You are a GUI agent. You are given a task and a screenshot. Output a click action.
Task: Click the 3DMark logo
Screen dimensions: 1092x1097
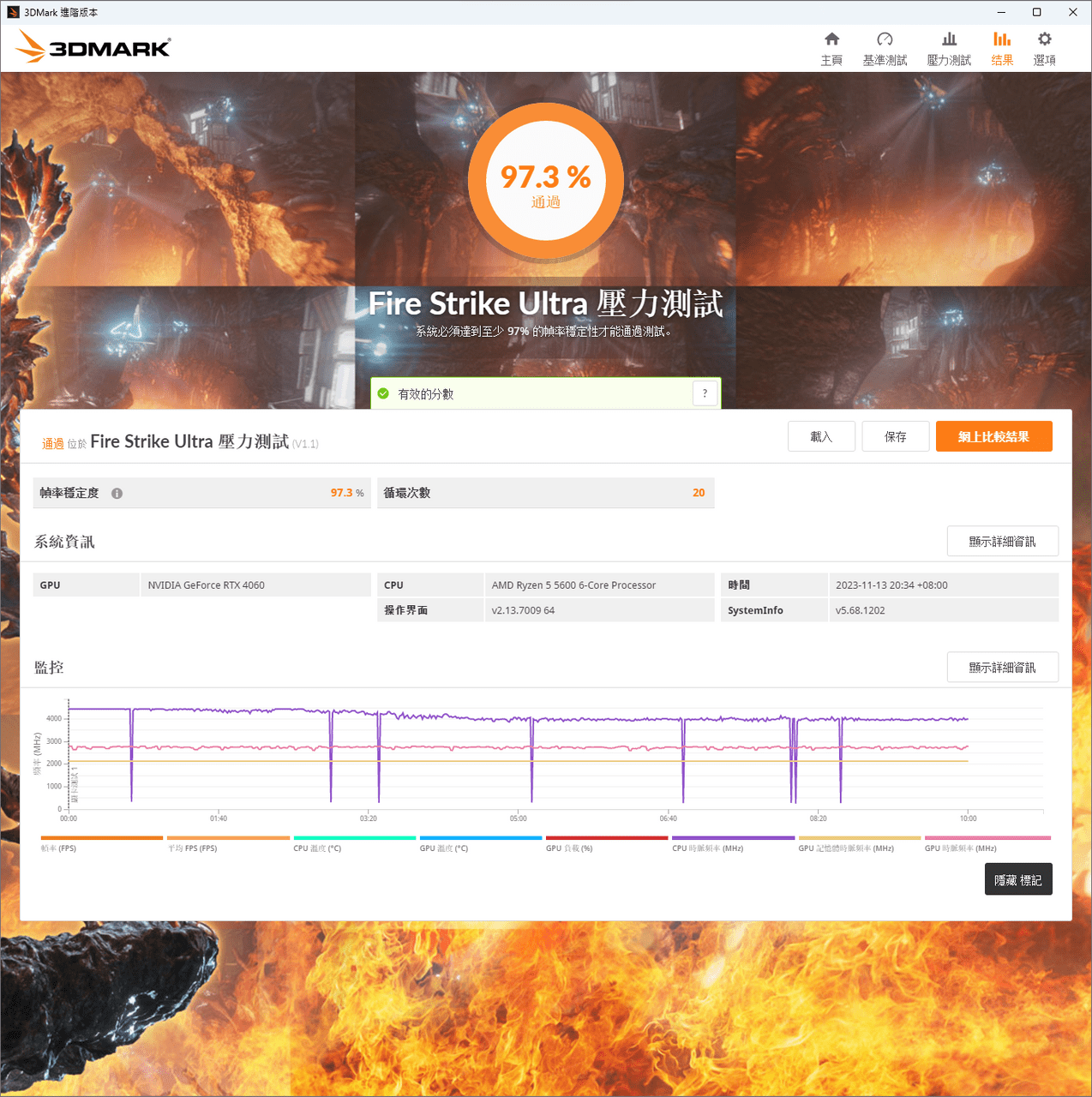pos(92,46)
